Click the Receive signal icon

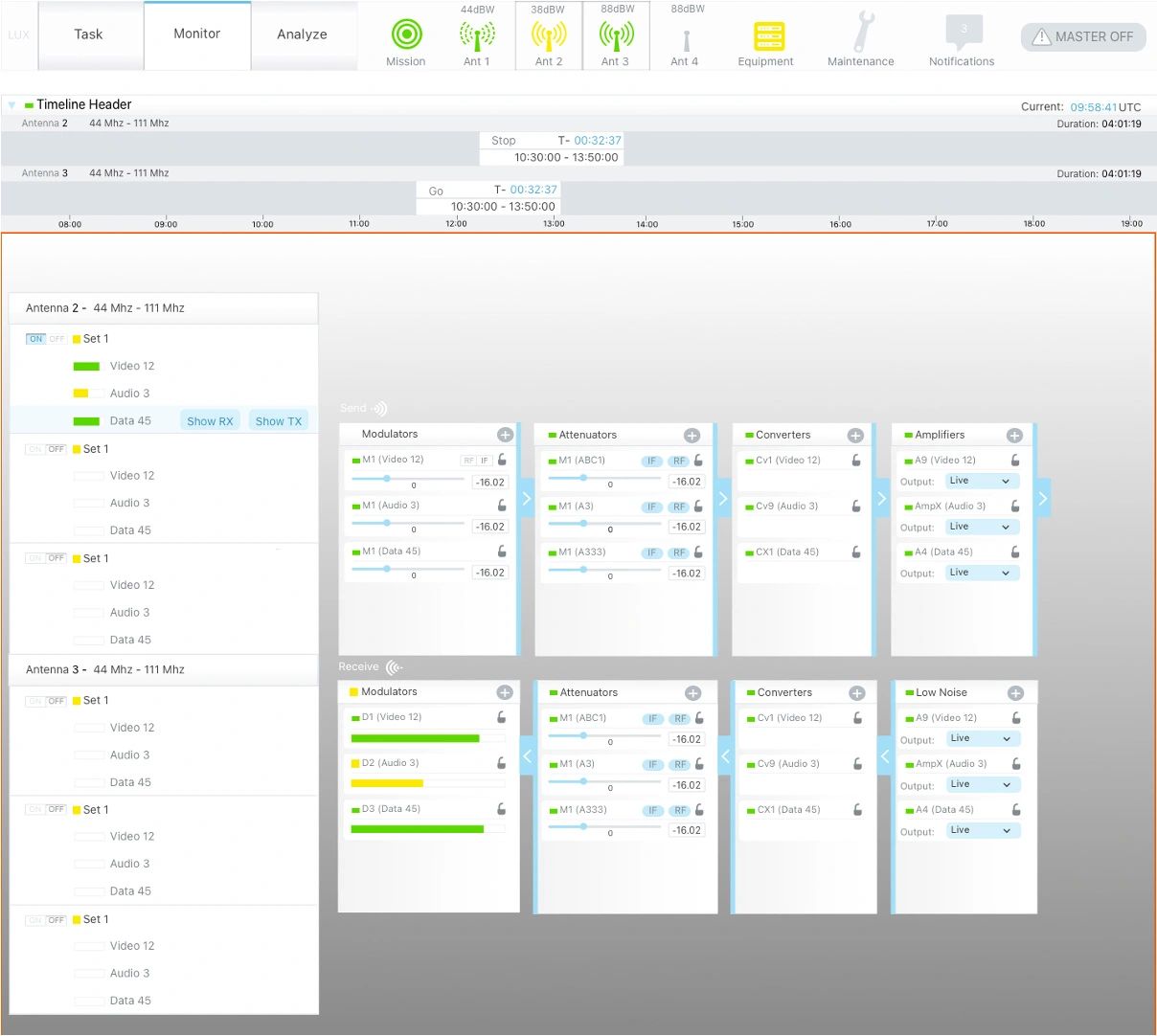pos(394,667)
